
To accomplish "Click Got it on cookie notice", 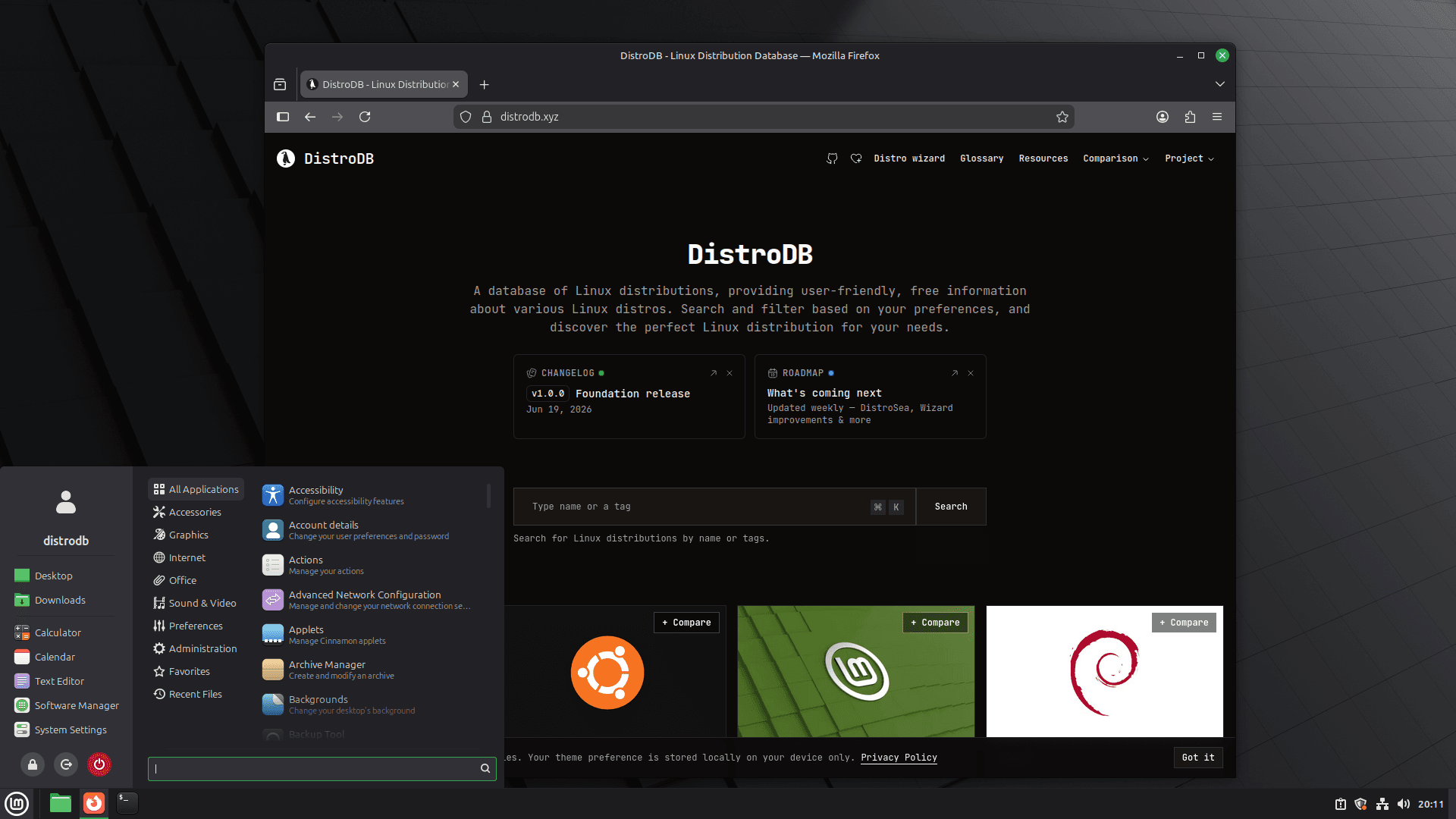I will coord(1198,758).
